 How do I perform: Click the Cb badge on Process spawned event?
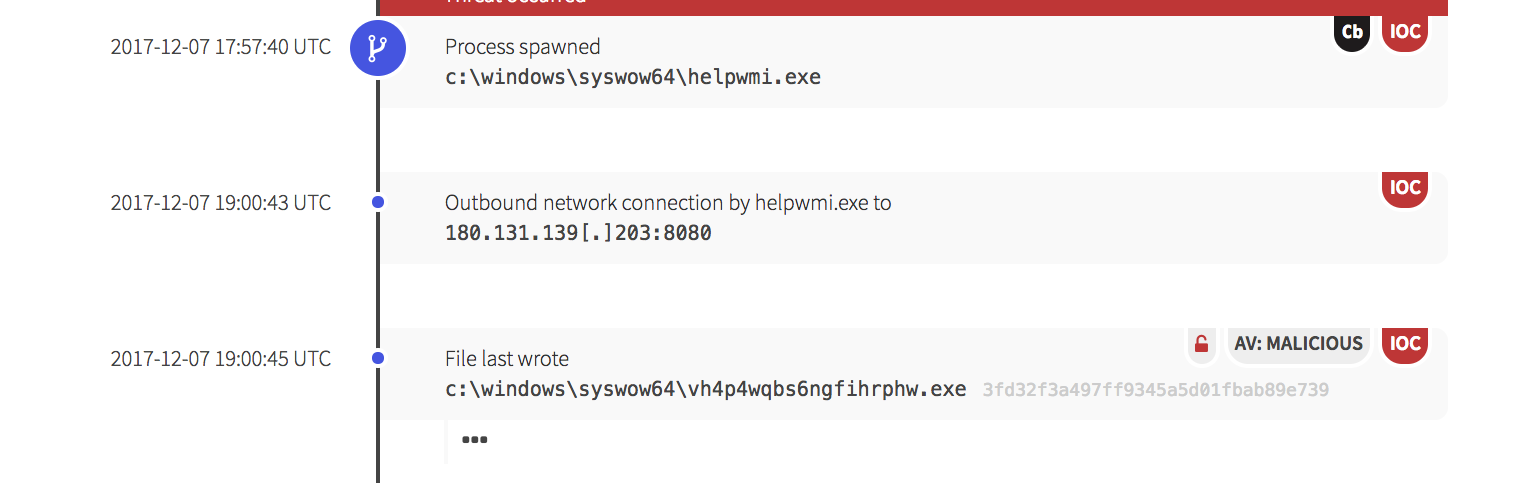tap(1352, 32)
